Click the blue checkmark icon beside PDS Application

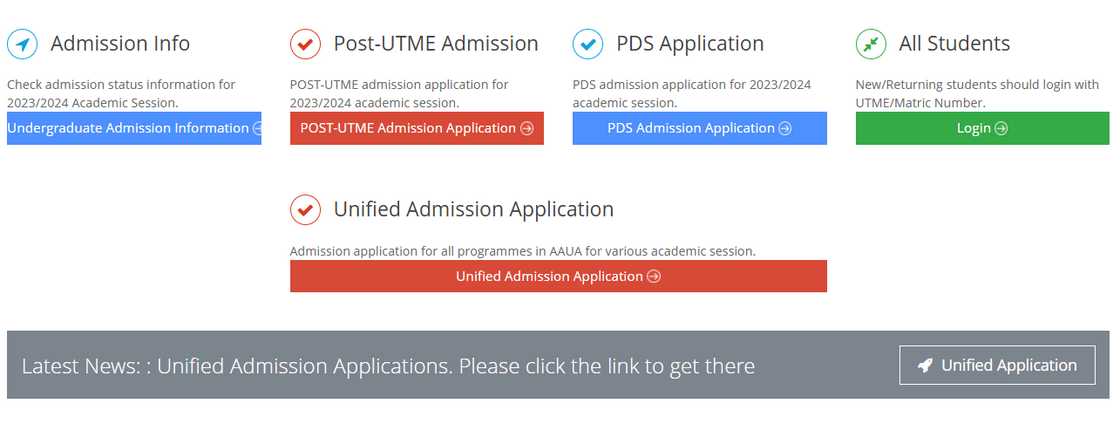588,44
